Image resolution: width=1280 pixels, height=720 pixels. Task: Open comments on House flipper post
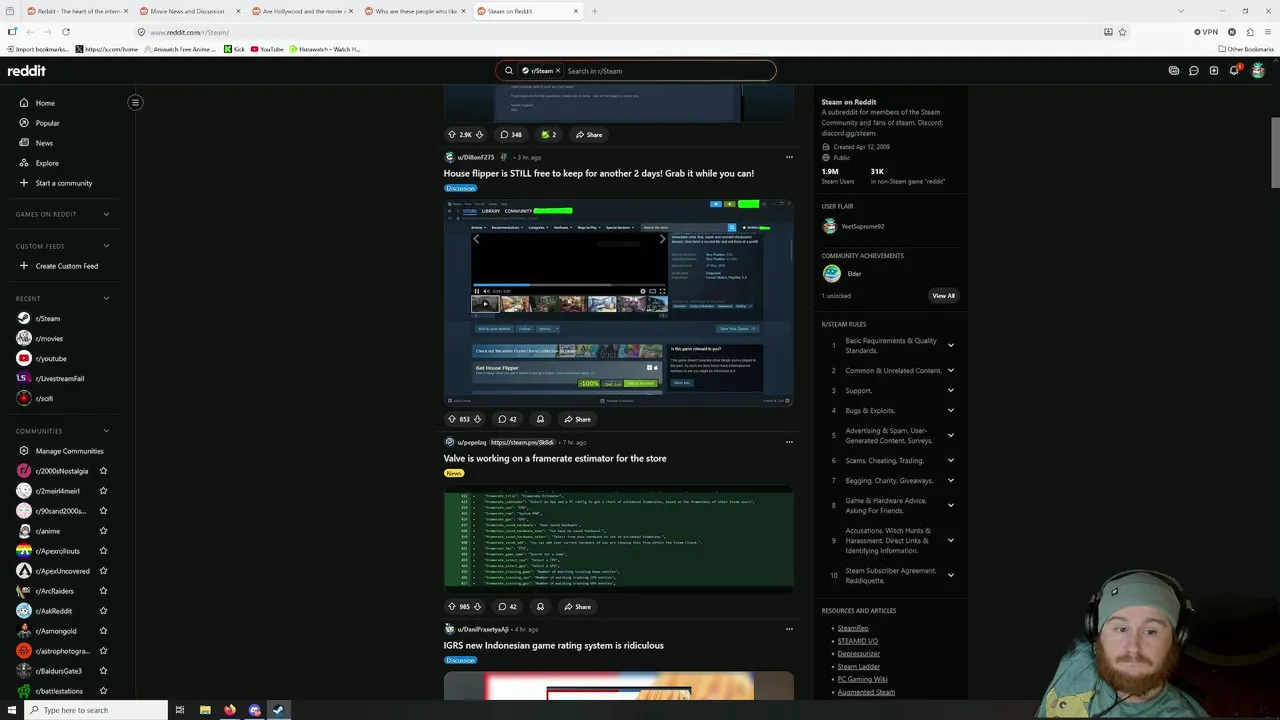tap(508, 419)
